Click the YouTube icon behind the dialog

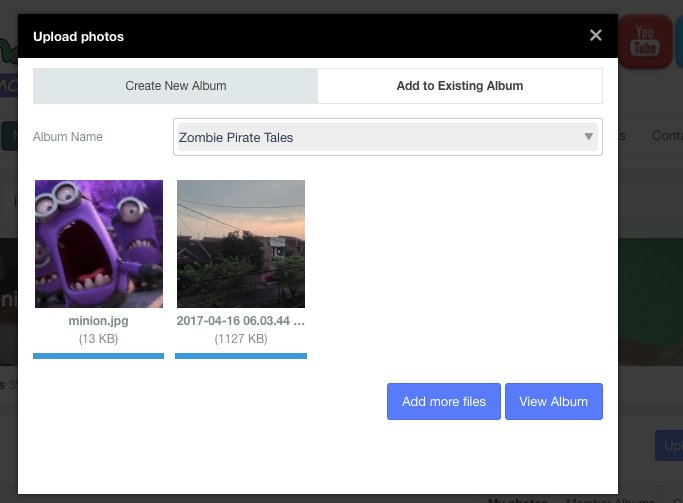(x=645, y=41)
